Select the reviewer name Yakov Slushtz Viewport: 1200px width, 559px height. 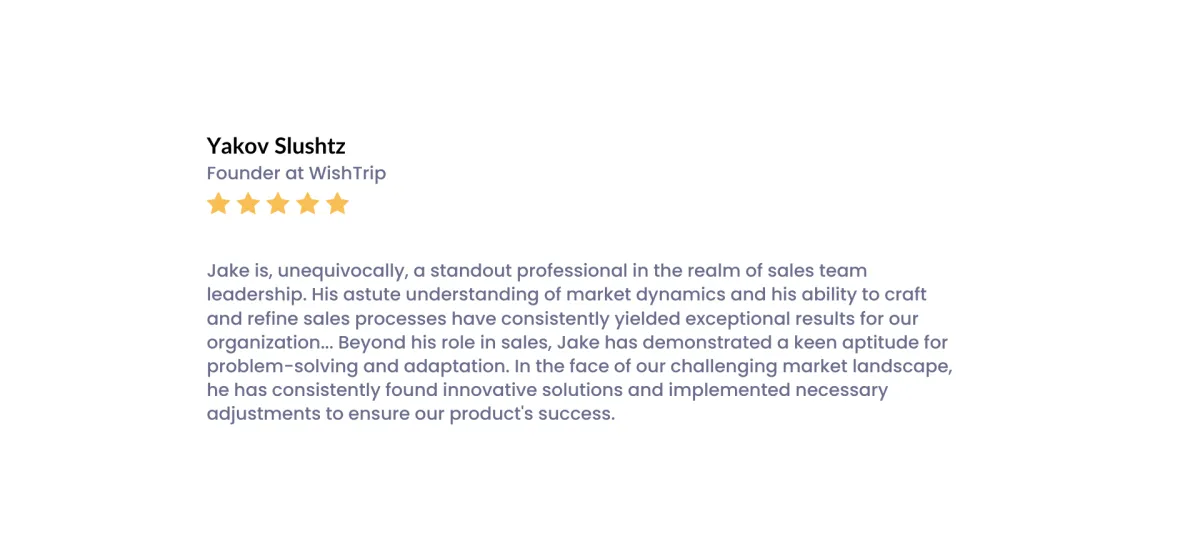[276, 146]
